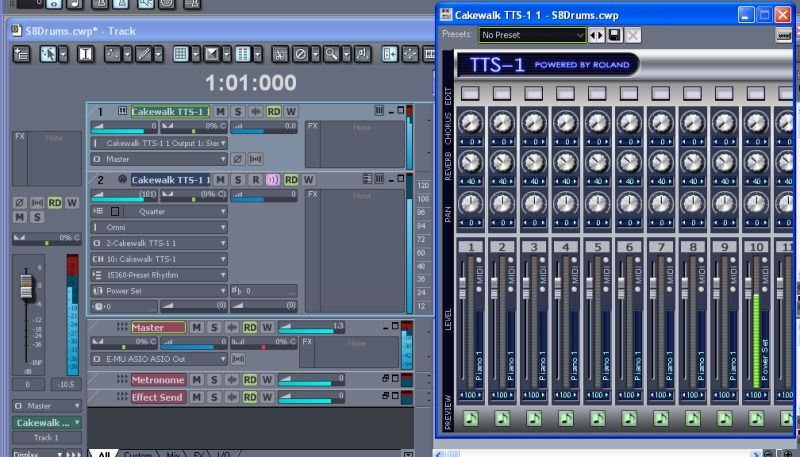Image resolution: width=800 pixels, height=457 pixels.
Task: Preview channel 1 sound with note button
Action: 470,418
